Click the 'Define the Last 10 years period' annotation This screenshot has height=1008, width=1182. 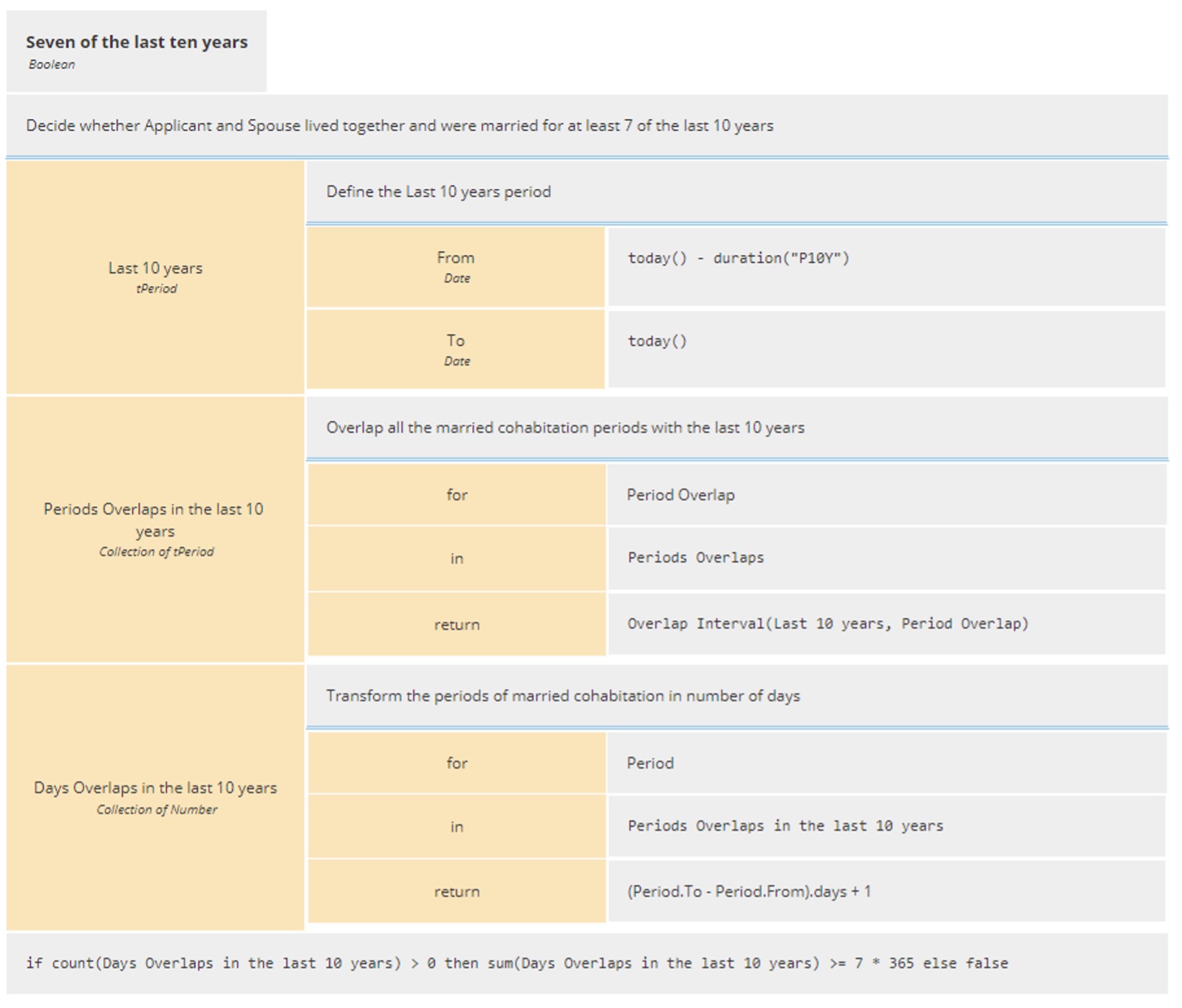(x=439, y=192)
